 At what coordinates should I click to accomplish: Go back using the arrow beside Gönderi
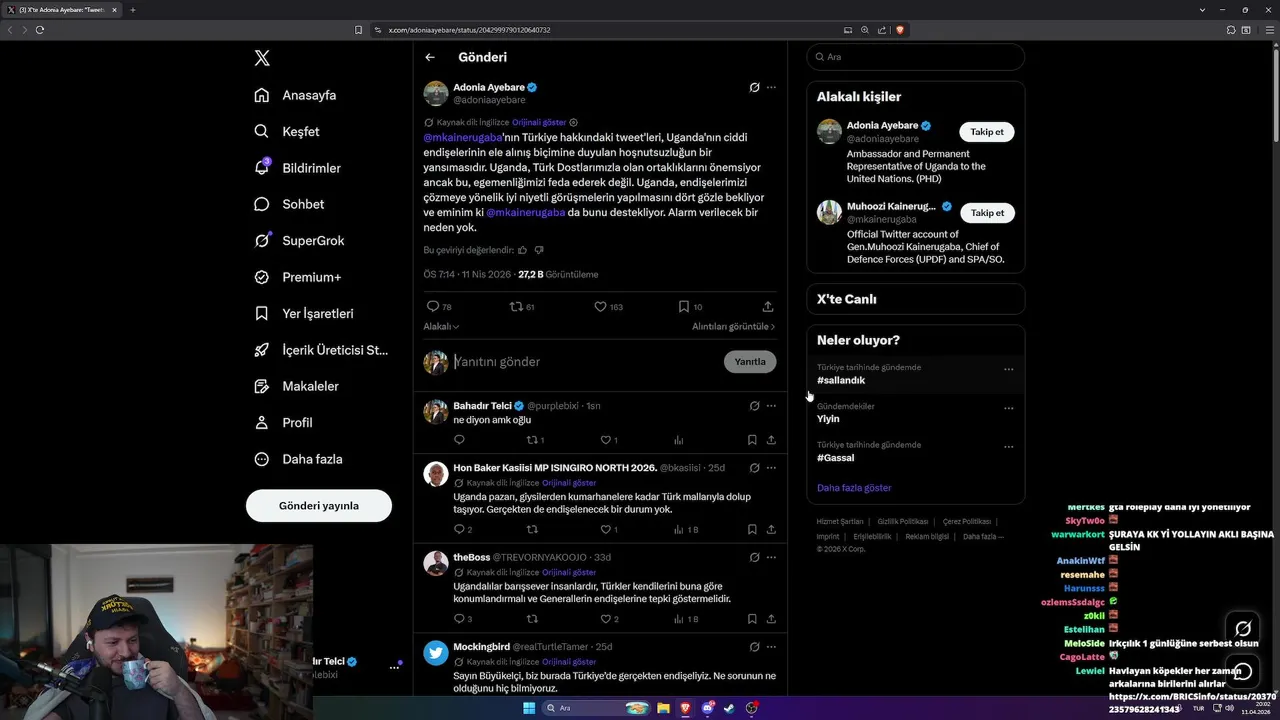click(x=430, y=57)
